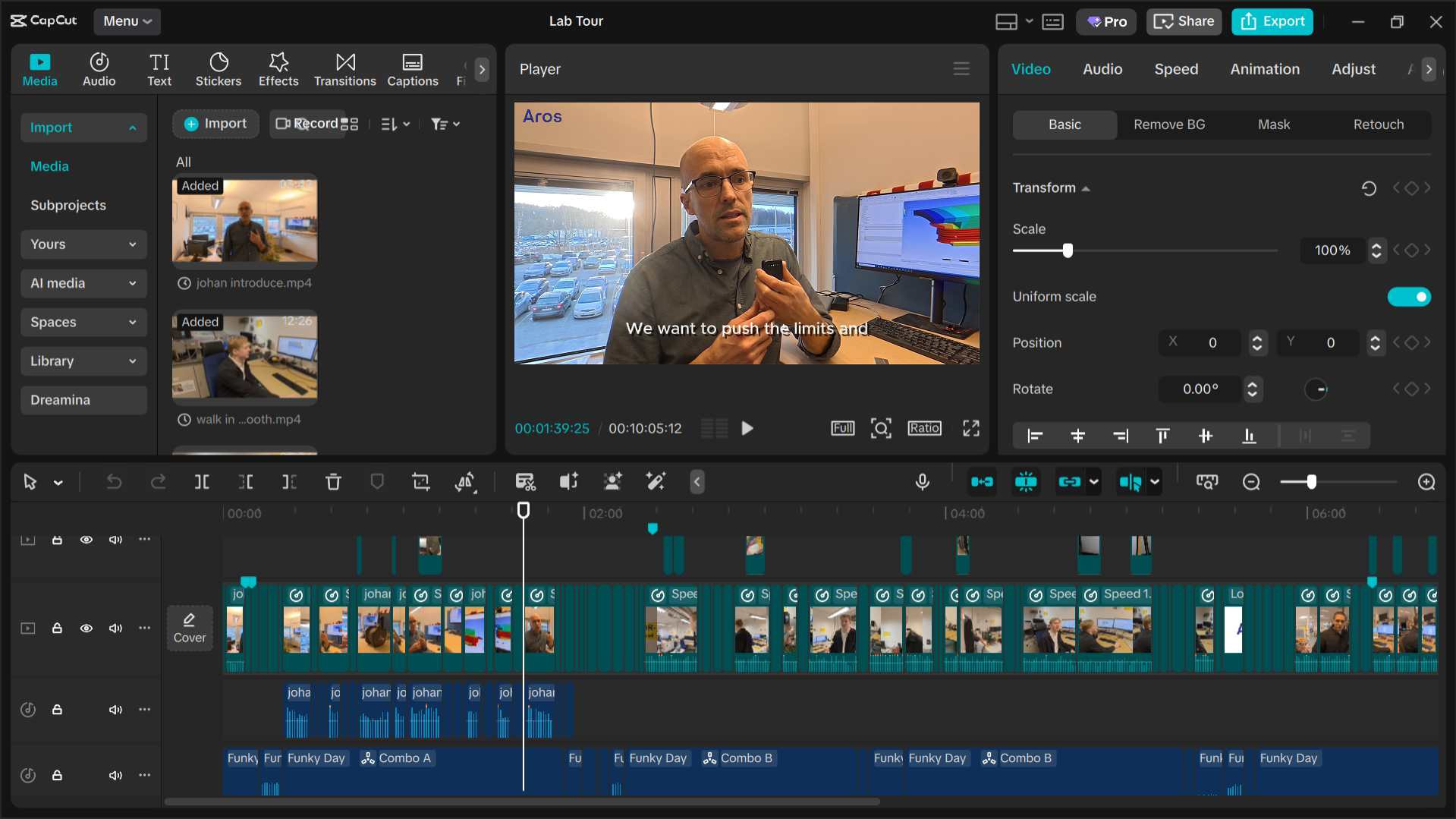Expand the AI media section
Viewport: 1456px width, 819px height.
click(83, 283)
